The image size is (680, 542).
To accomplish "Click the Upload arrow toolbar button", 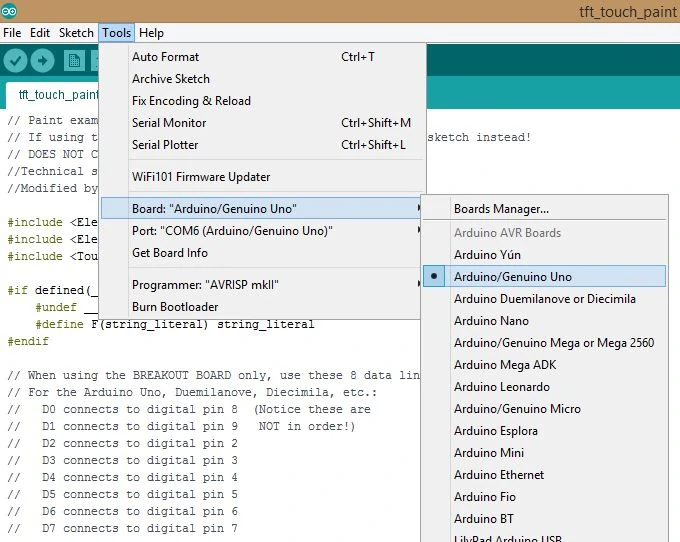I will (42, 61).
